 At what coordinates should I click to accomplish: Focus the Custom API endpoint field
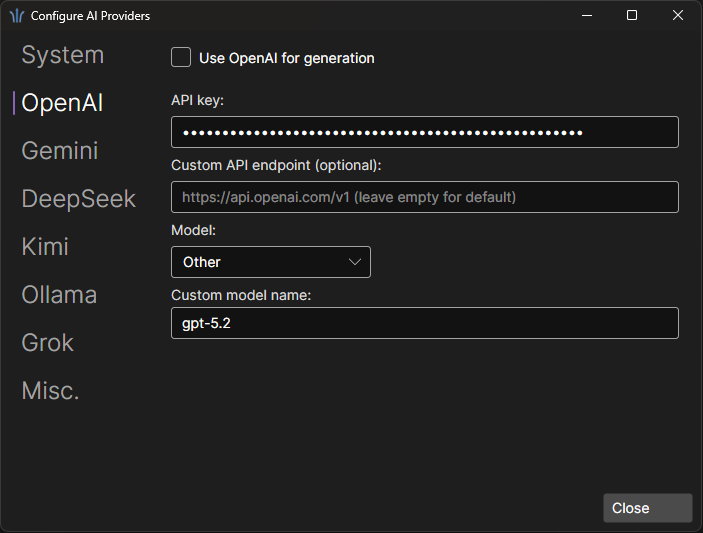point(424,197)
